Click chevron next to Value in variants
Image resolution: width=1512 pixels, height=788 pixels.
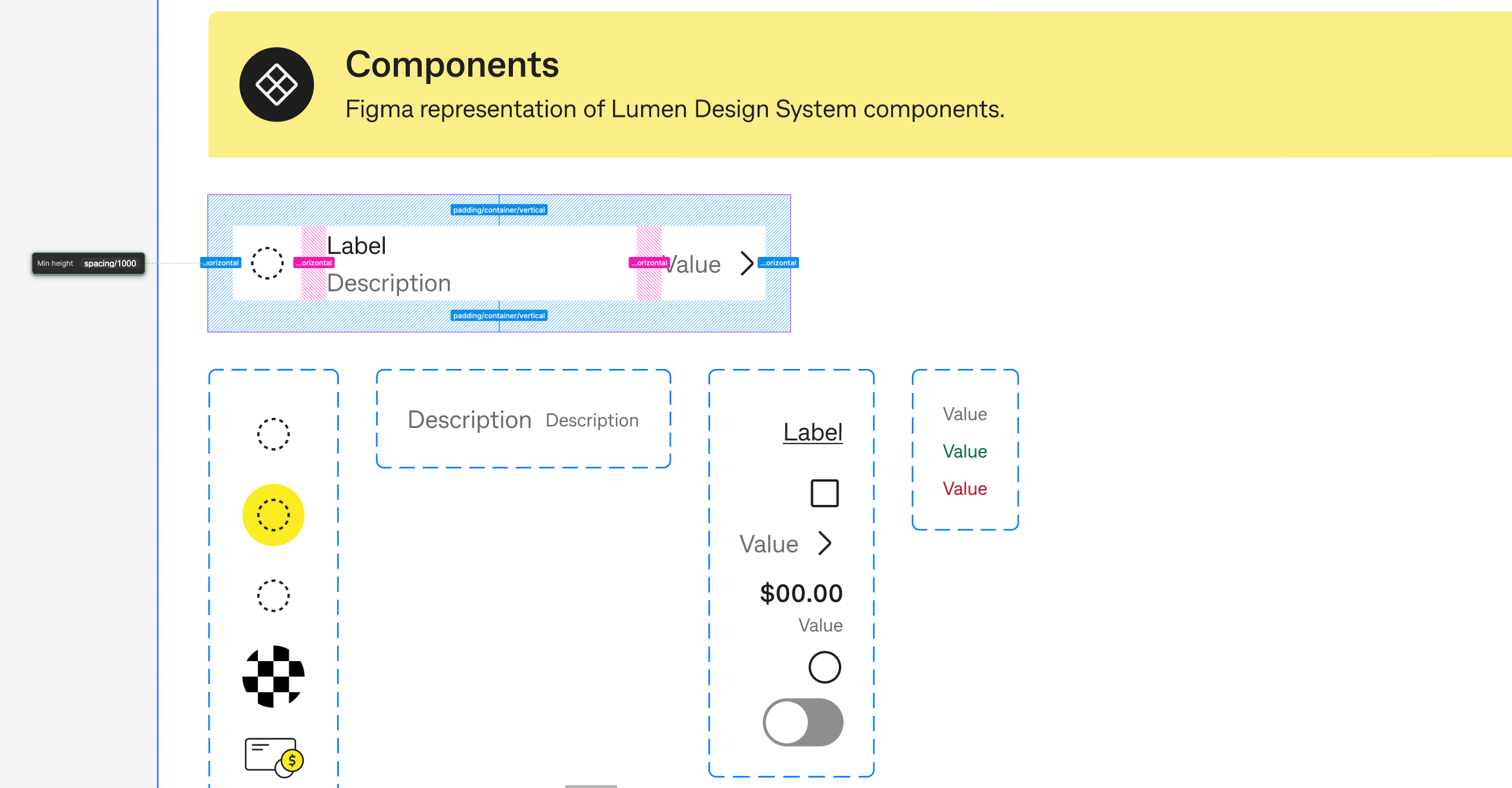tap(825, 543)
